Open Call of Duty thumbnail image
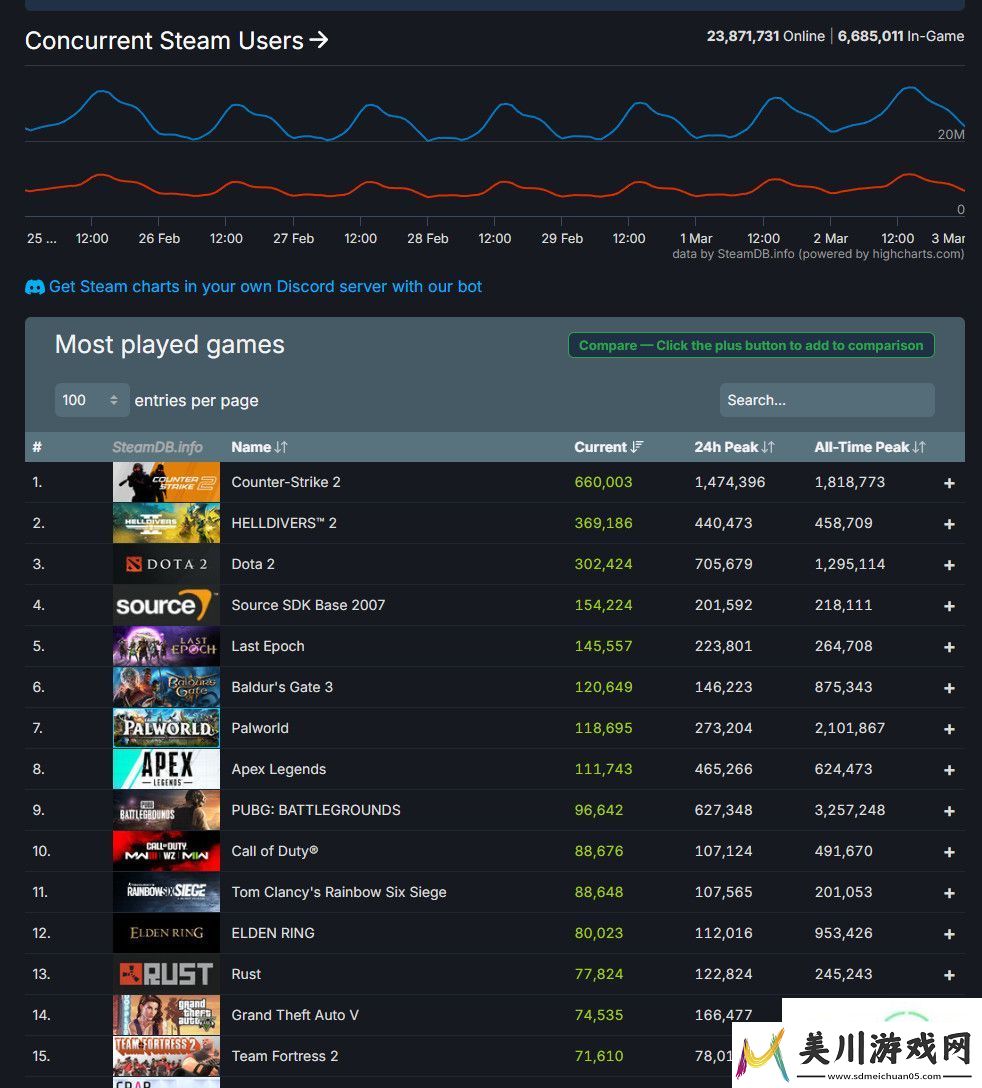 tap(167, 850)
